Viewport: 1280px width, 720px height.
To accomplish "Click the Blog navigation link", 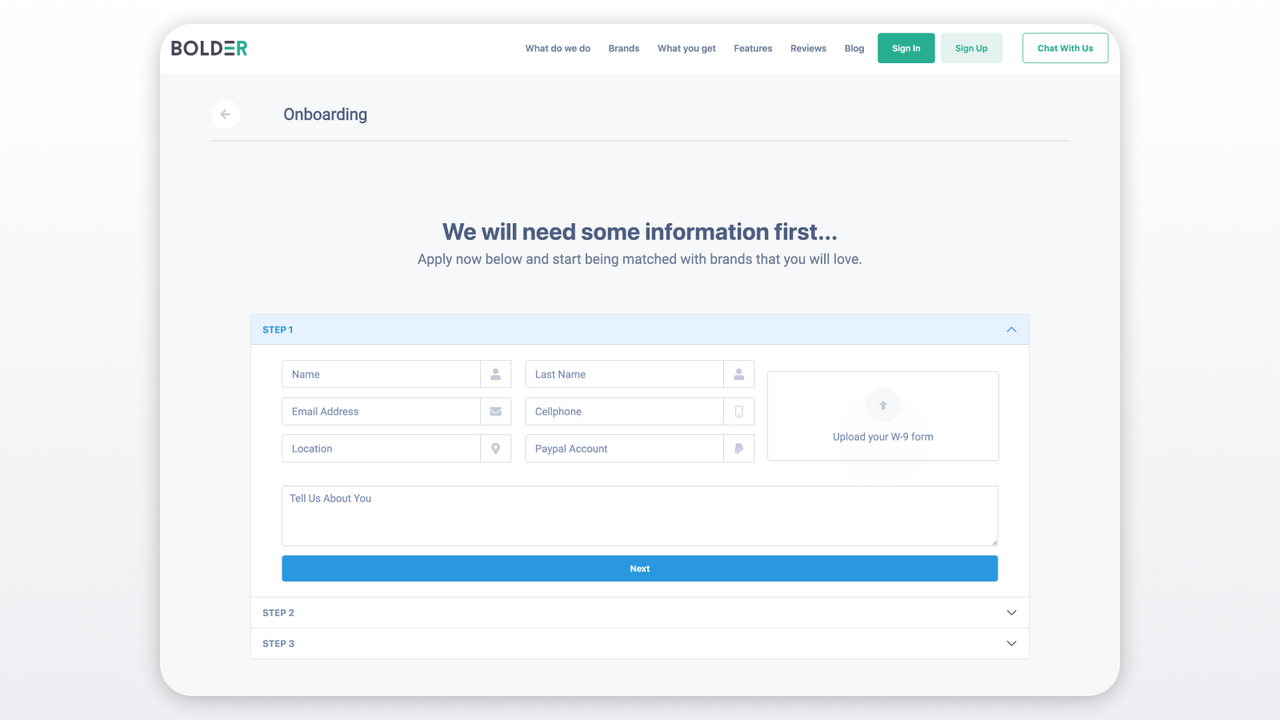I will click(854, 48).
